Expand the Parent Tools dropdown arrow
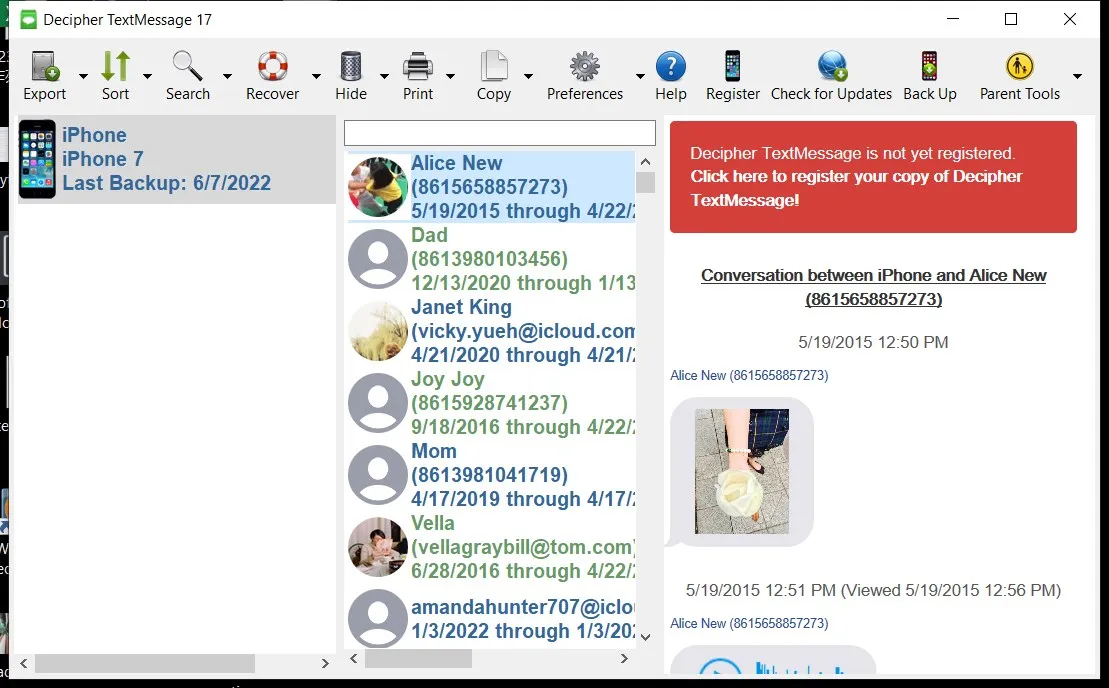 pos(1077,76)
